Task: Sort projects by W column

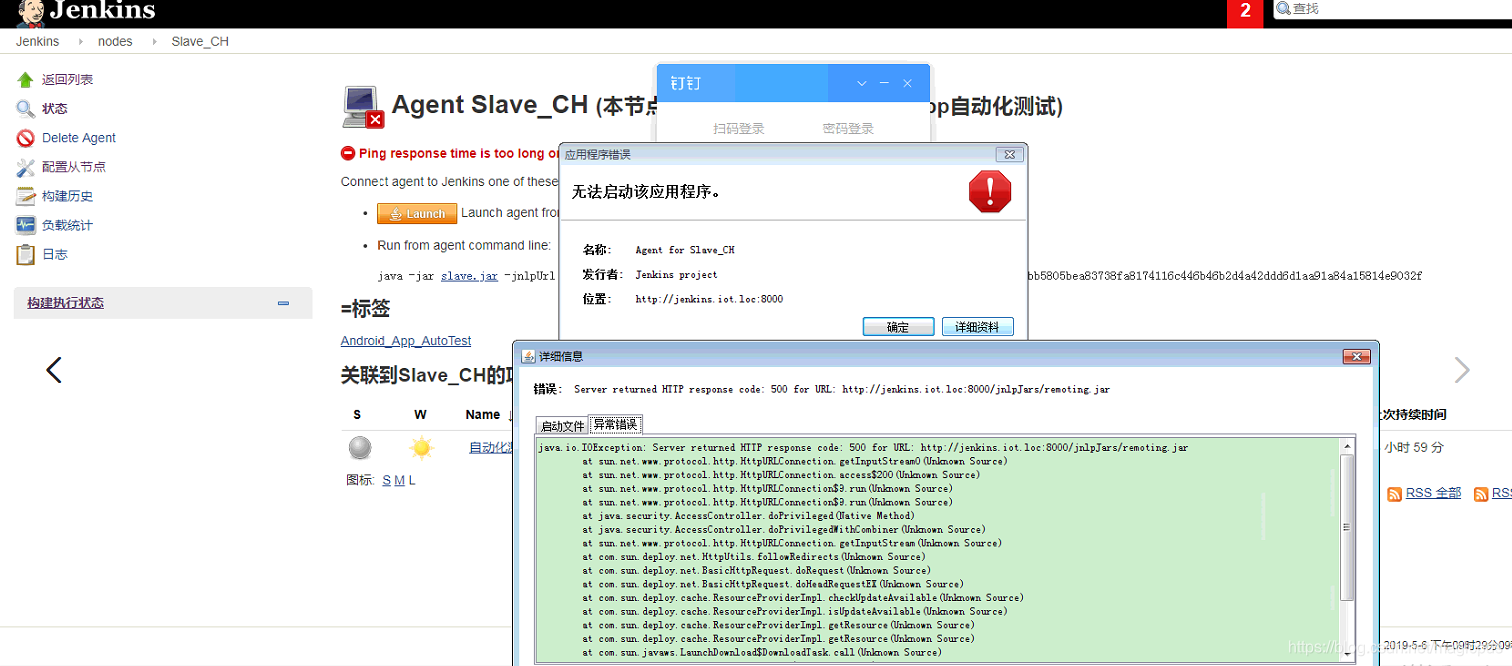Action: [420, 415]
